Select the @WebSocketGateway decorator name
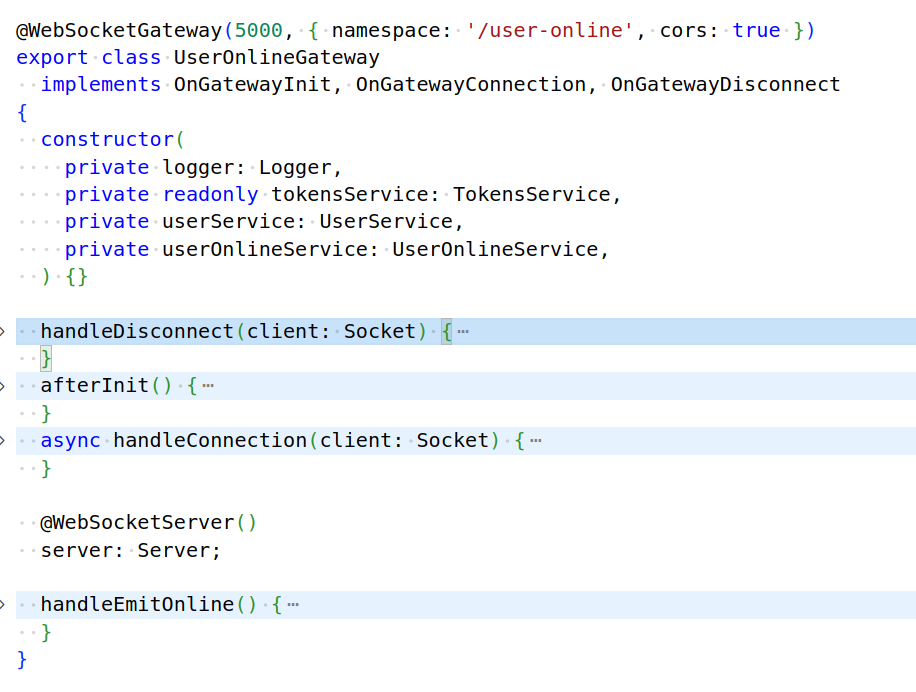The height and width of the screenshot is (692, 916). tap(110, 30)
